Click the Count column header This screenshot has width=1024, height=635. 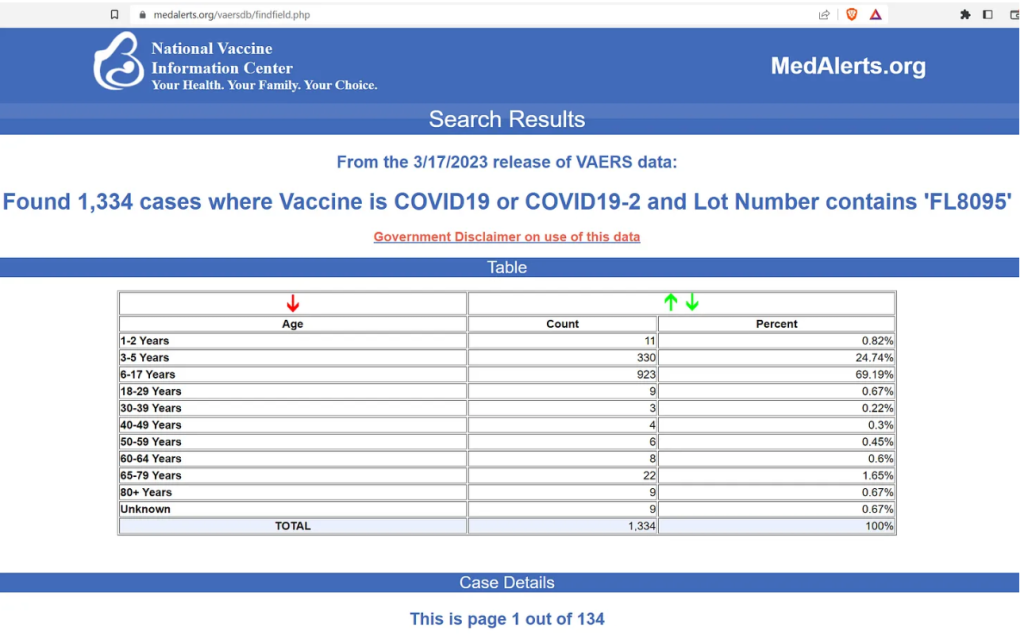point(562,324)
